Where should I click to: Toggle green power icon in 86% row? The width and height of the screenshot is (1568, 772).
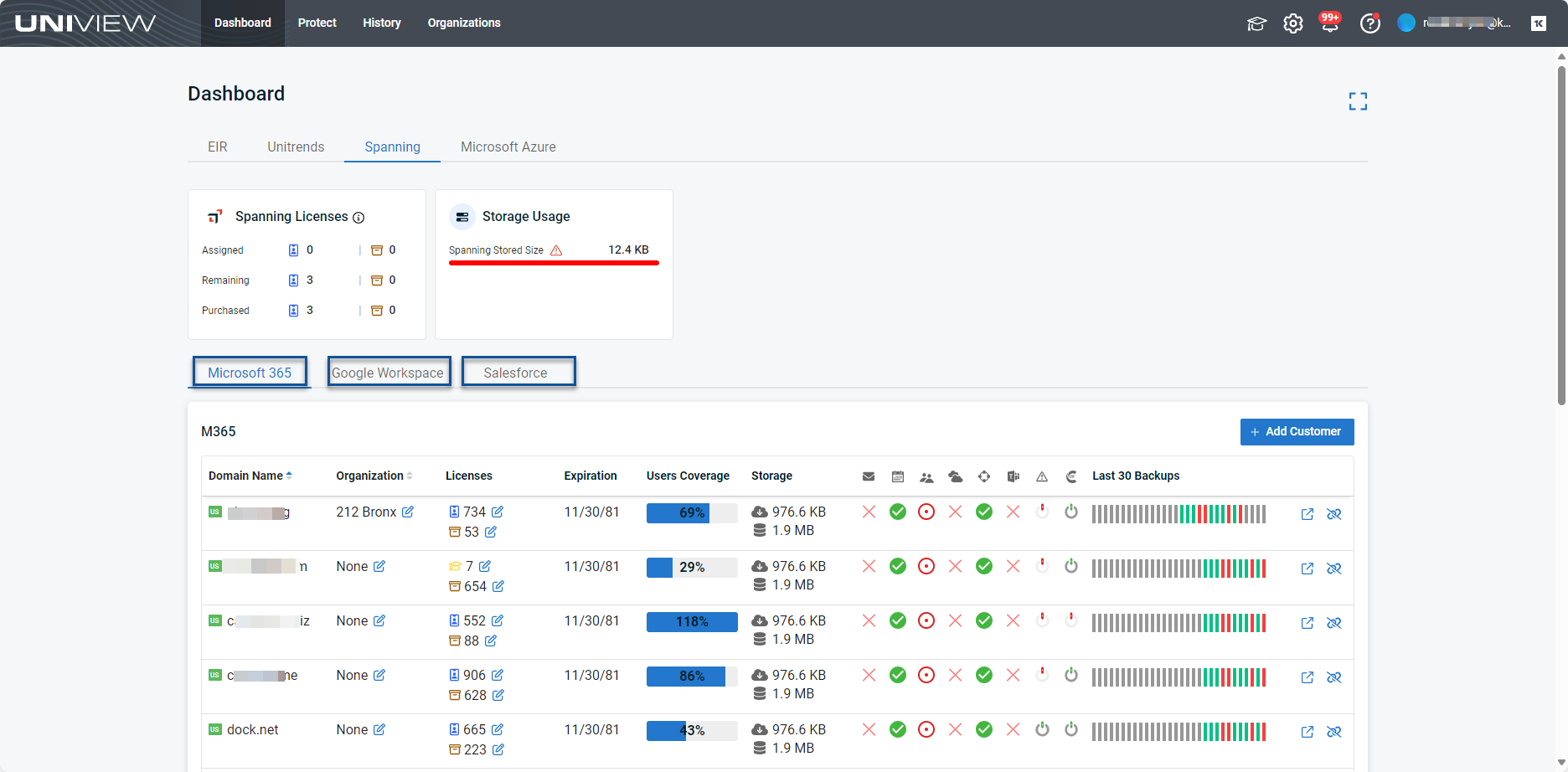(x=1071, y=675)
